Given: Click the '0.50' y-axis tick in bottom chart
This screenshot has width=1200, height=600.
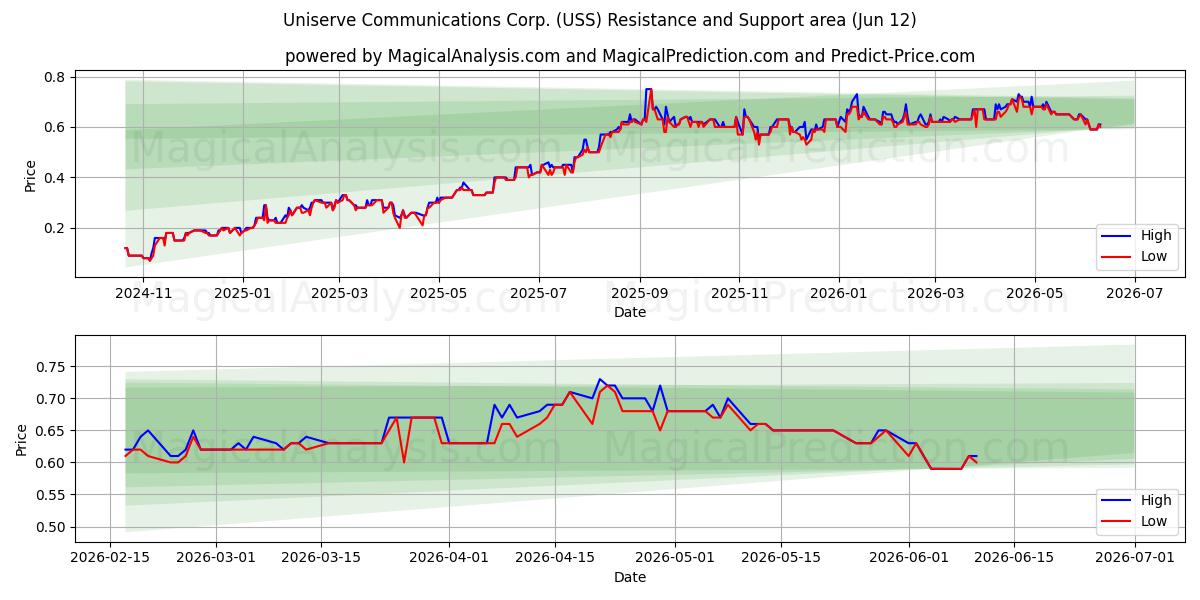Looking at the screenshot, I should [51, 527].
